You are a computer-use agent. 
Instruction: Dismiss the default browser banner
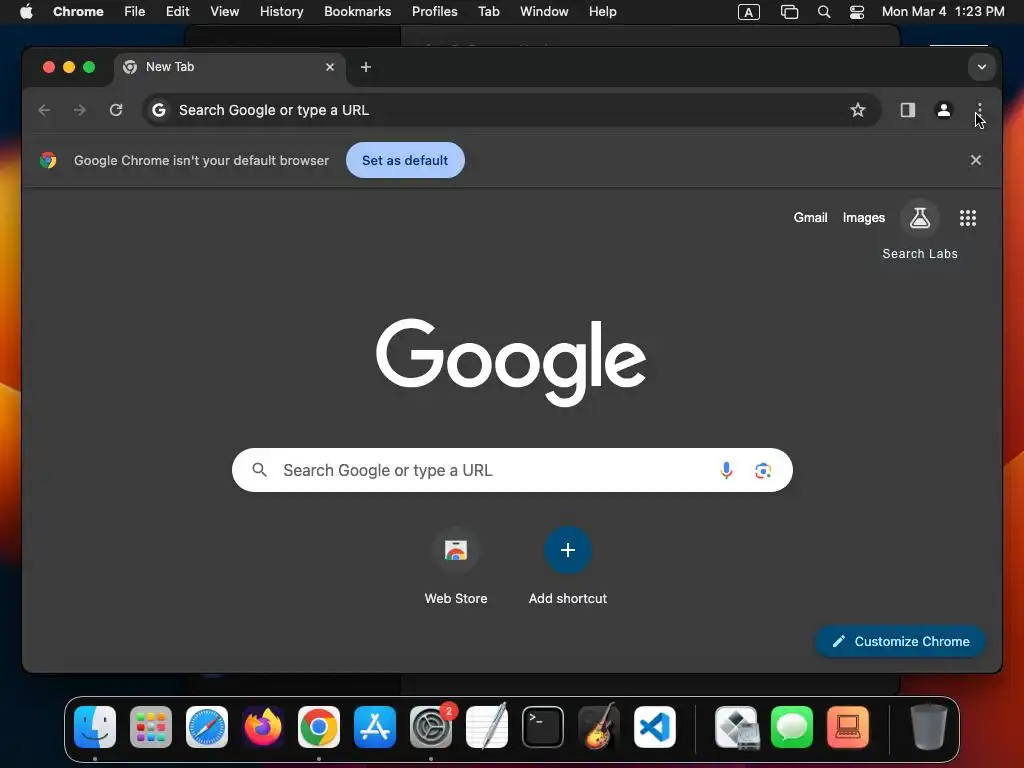coord(975,160)
